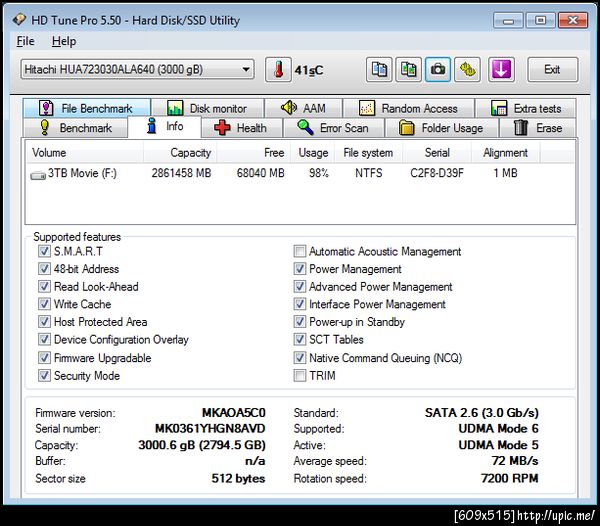
Task: Maximize the HD Tune Pro window
Action: pyautogui.click(x=540, y=20)
